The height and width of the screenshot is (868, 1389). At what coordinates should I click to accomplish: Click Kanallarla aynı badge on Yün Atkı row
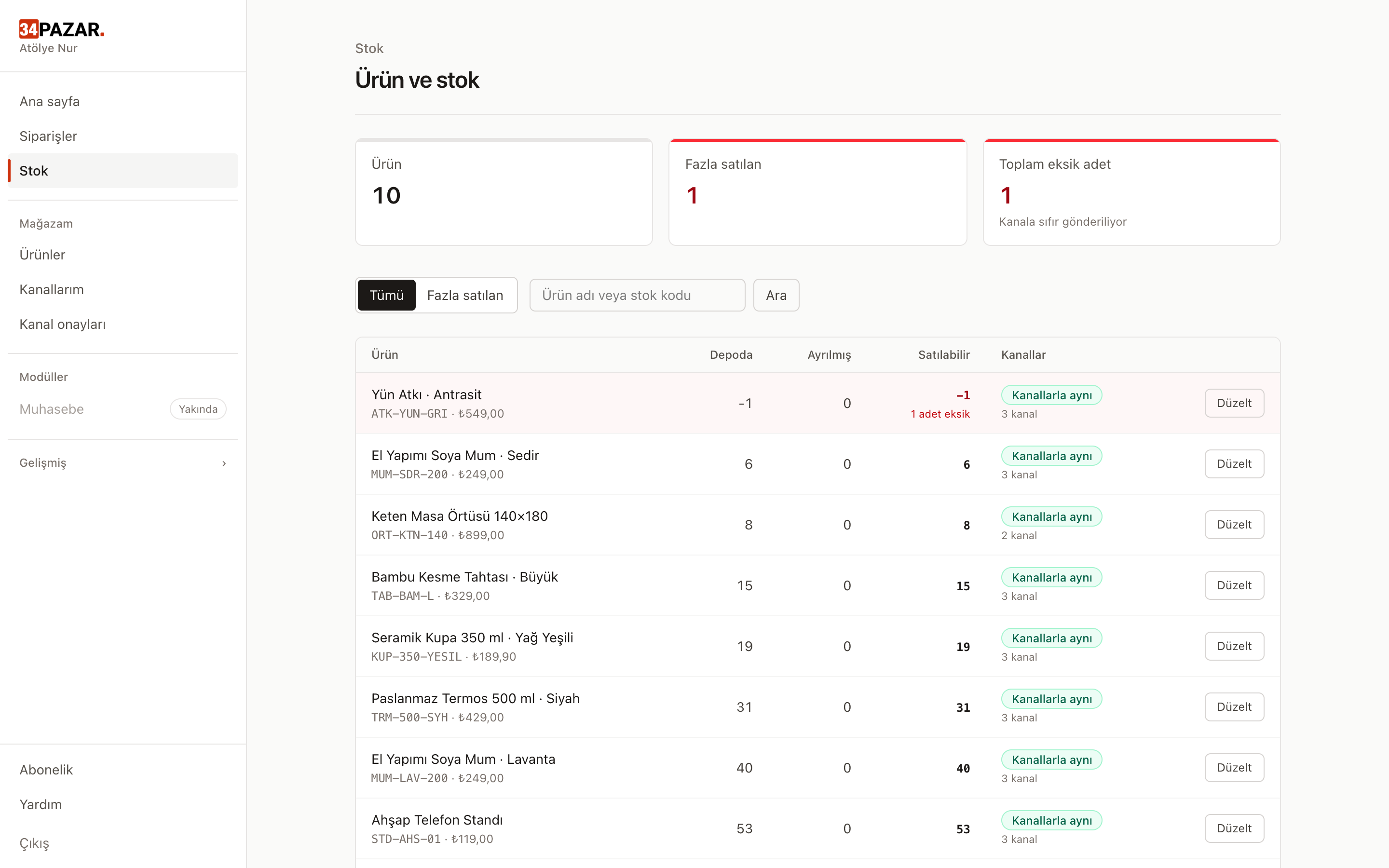coord(1051,395)
